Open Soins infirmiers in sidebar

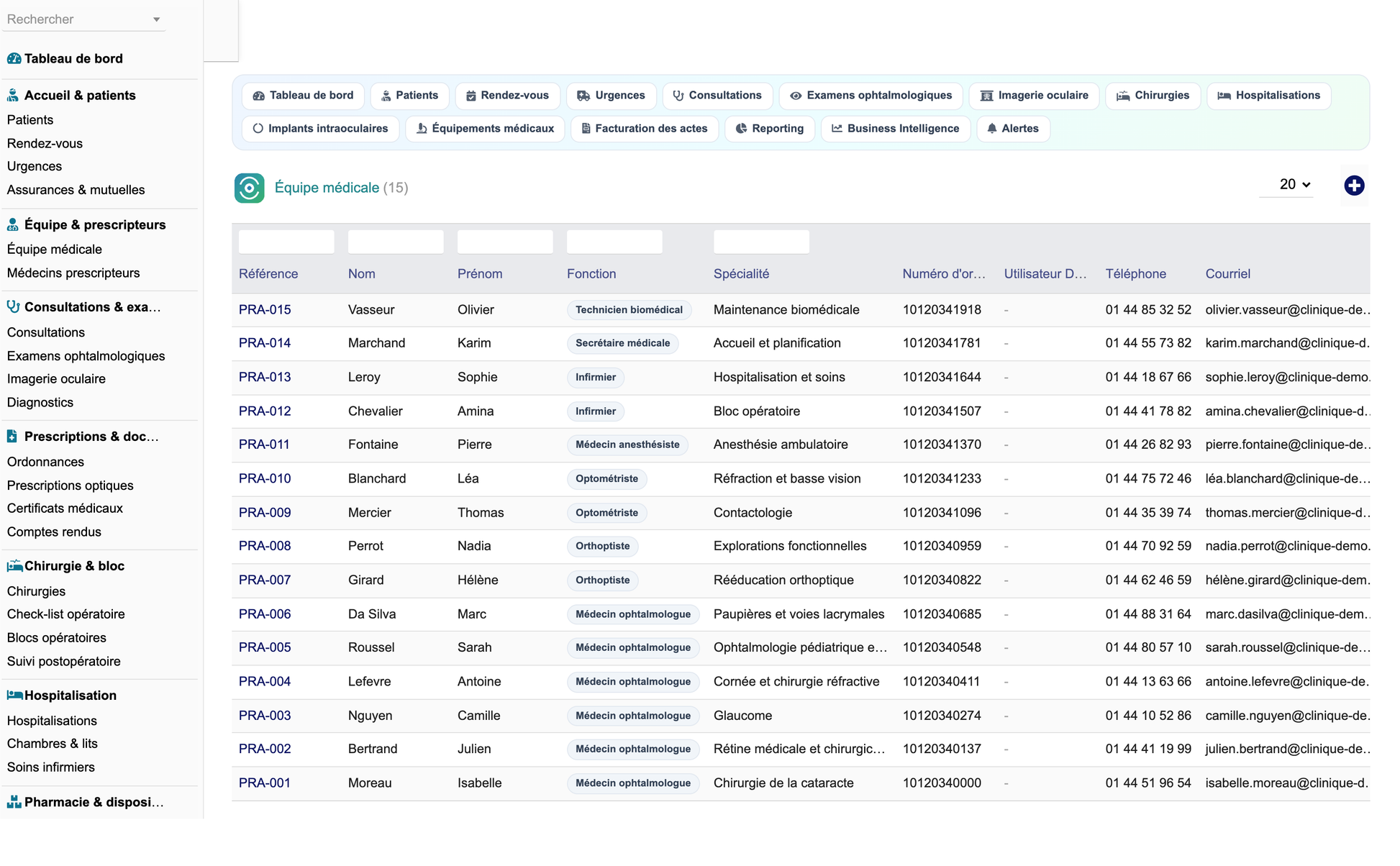(50, 767)
